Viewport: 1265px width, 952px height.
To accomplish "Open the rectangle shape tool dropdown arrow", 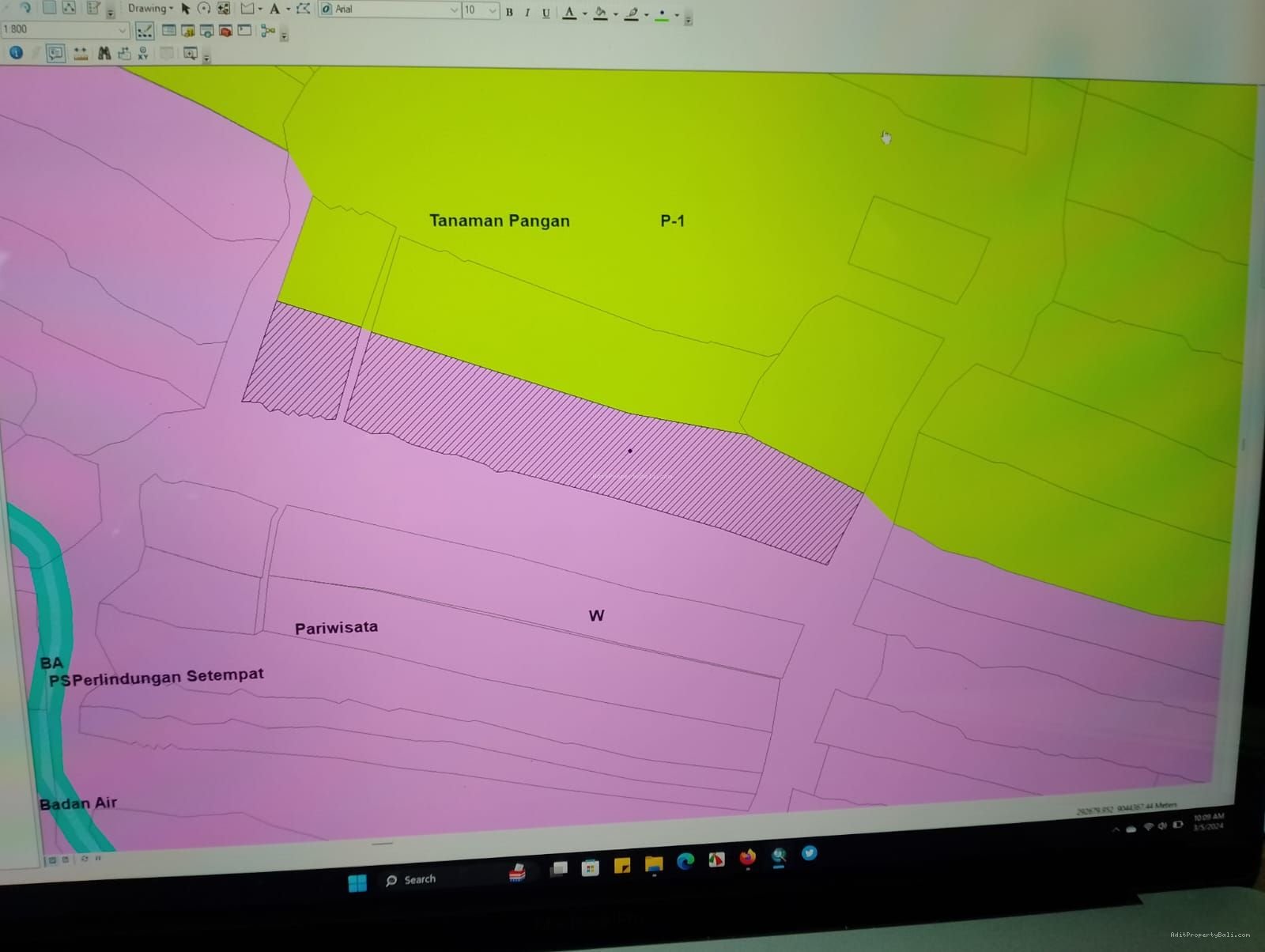I will point(260,9).
